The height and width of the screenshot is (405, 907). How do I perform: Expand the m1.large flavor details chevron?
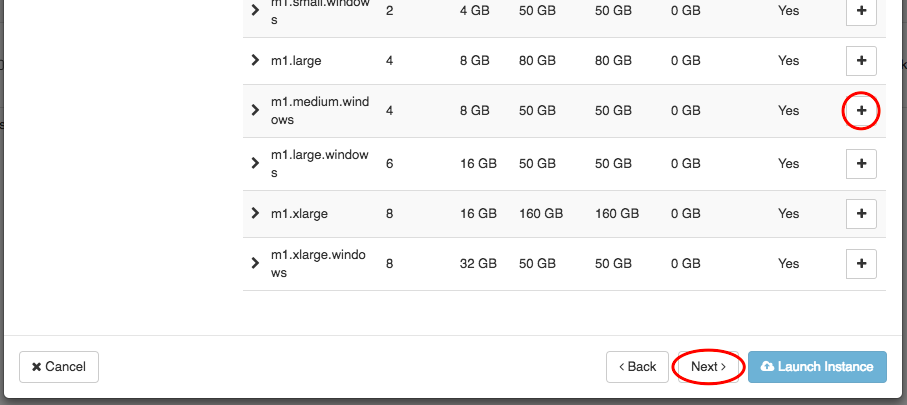pyautogui.click(x=255, y=60)
